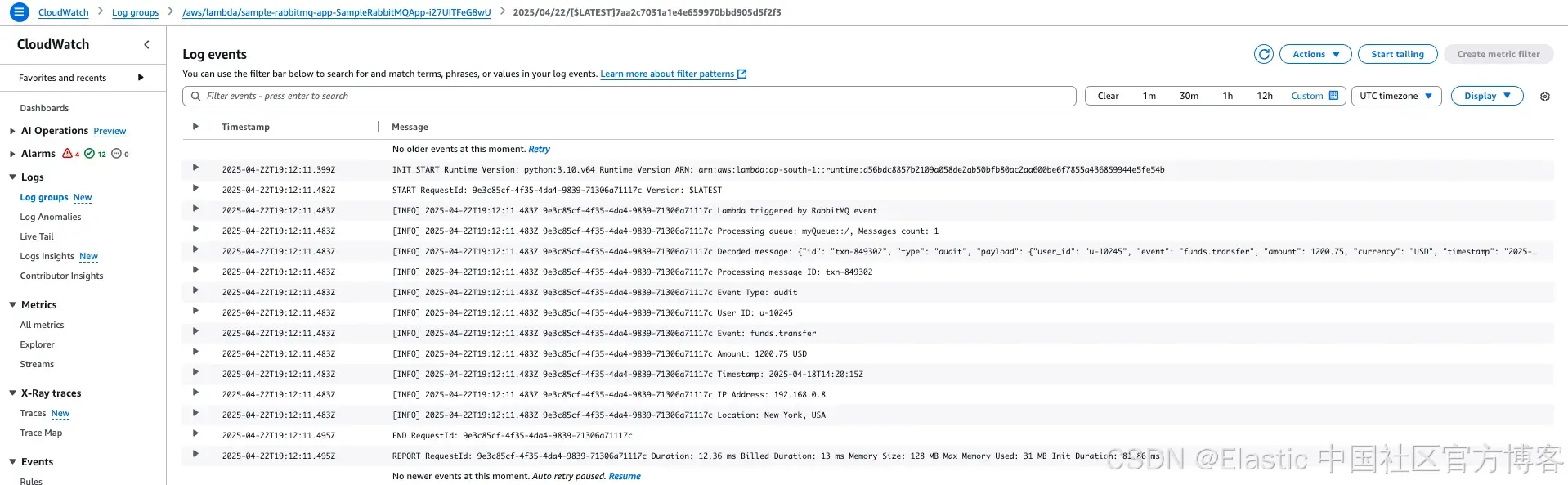
Task: Collapse the Events section
Action: pos(12,462)
